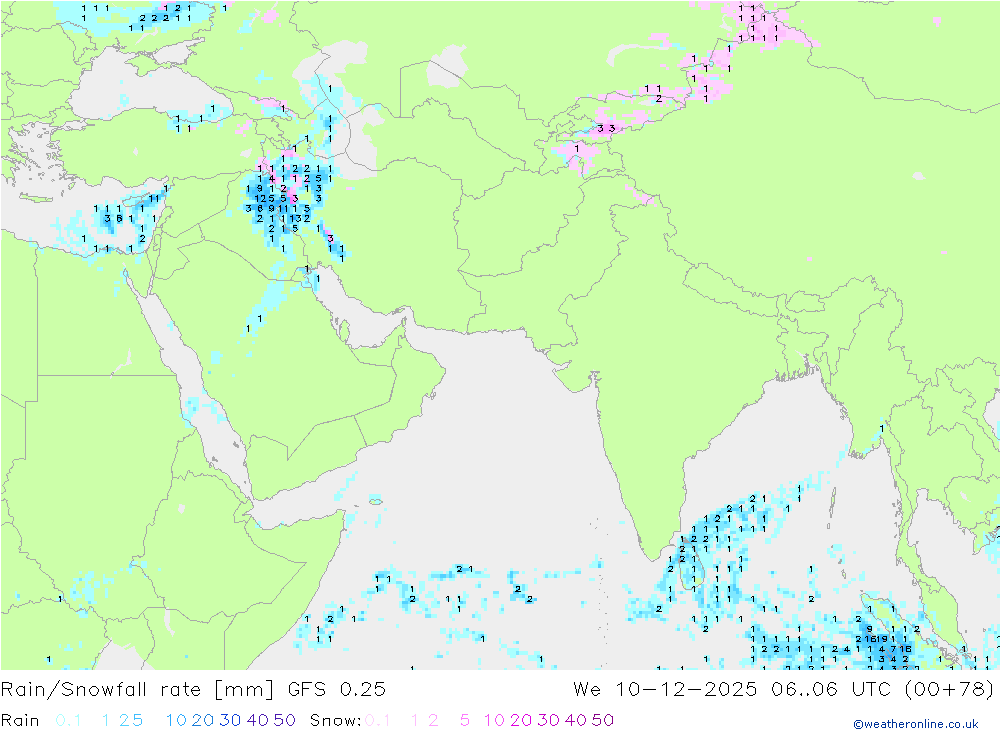Click the 'Snow:' legend label

pos(335,720)
